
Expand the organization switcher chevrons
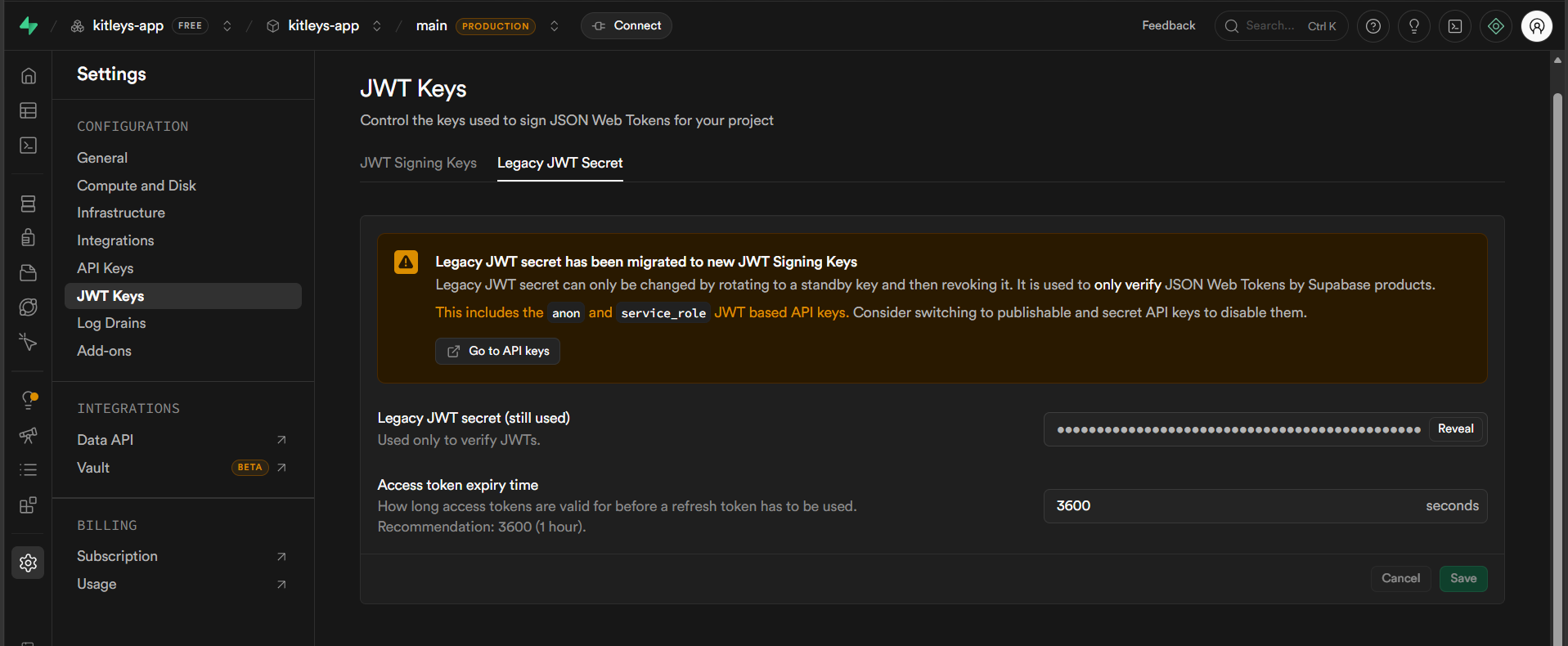tap(227, 26)
